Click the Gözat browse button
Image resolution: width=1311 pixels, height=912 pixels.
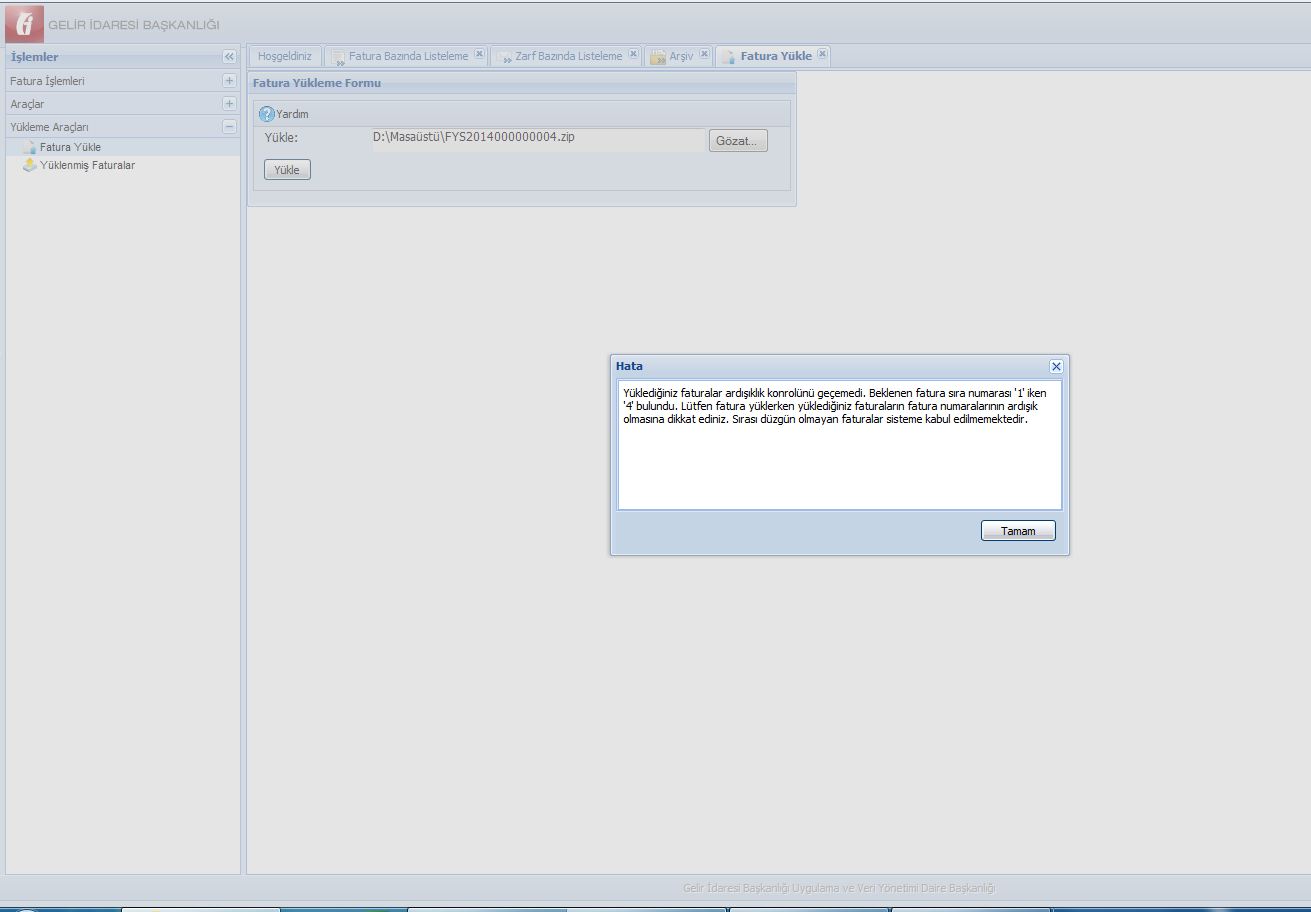[738, 141]
